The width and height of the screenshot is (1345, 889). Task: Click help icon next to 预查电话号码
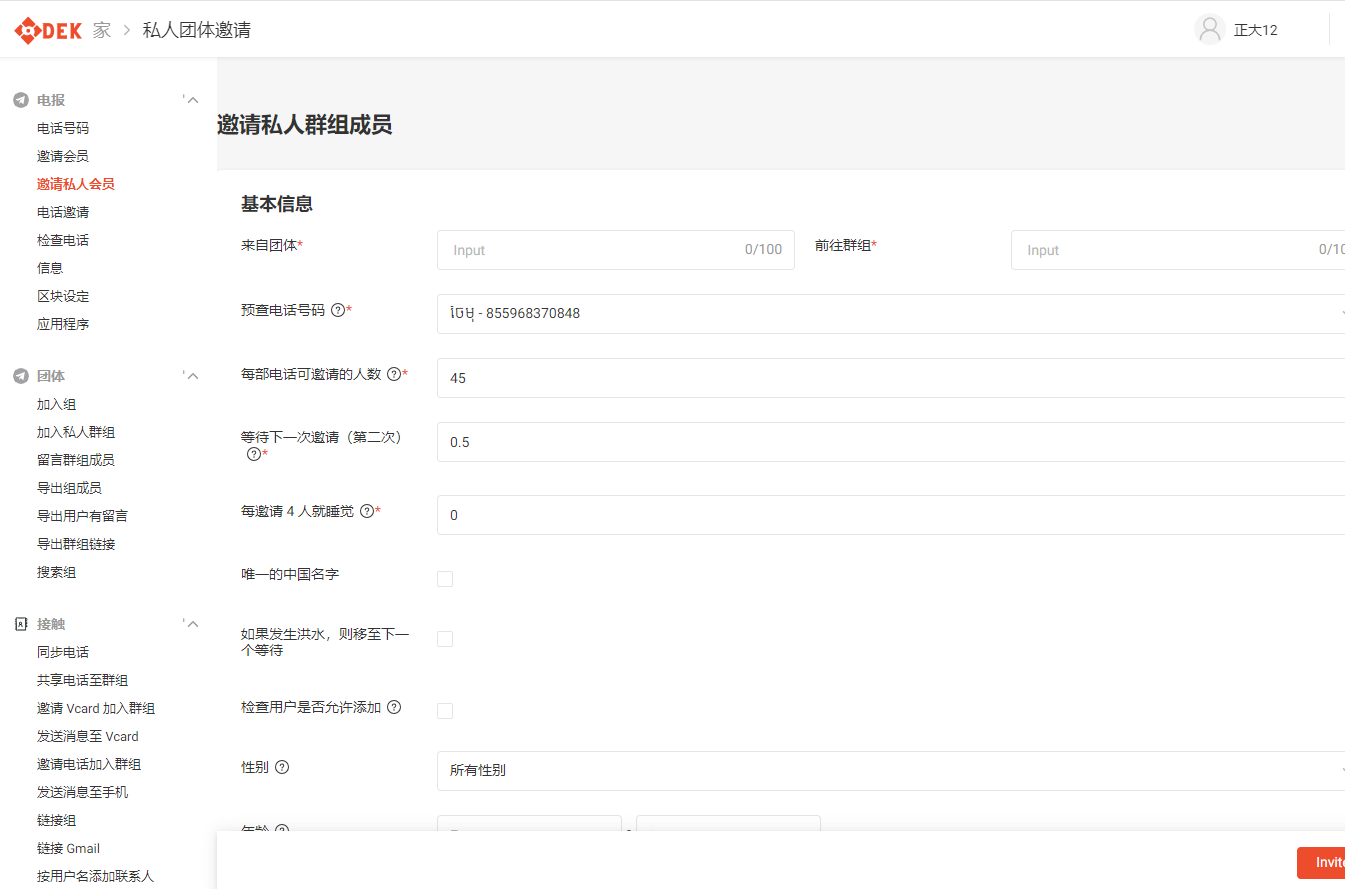(x=338, y=310)
